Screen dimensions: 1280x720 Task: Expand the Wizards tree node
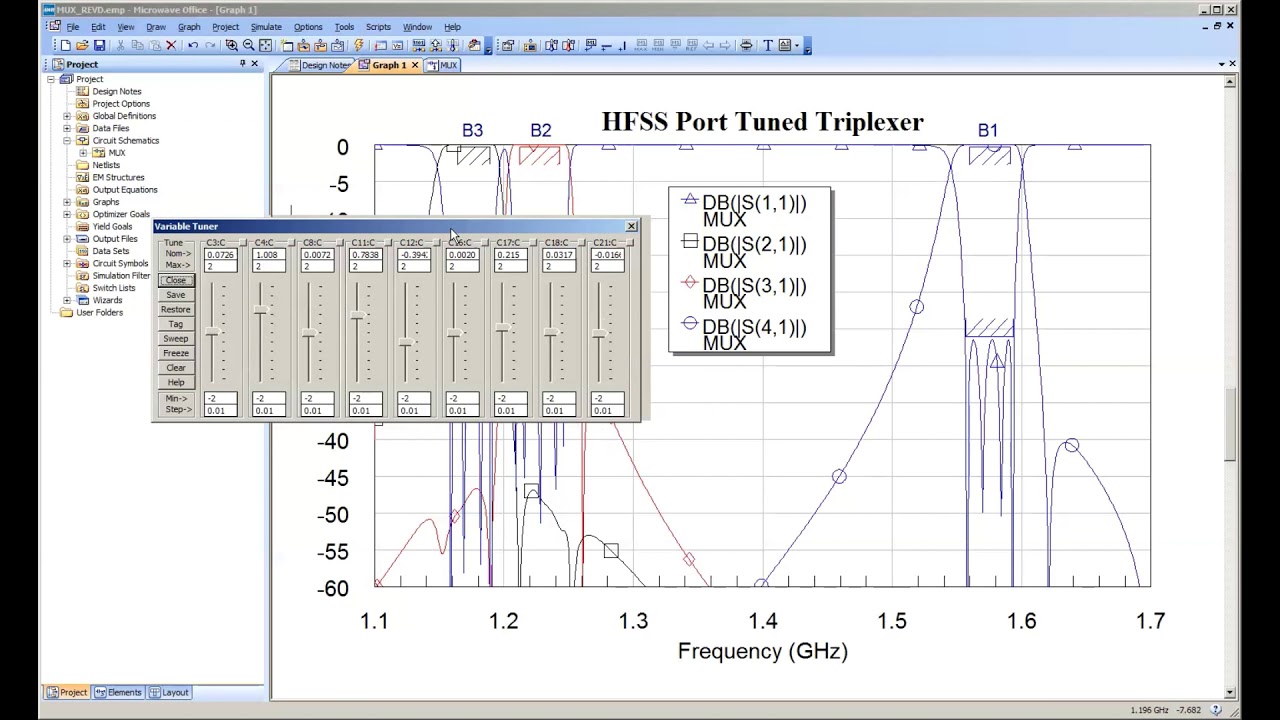(x=67, y=300)
